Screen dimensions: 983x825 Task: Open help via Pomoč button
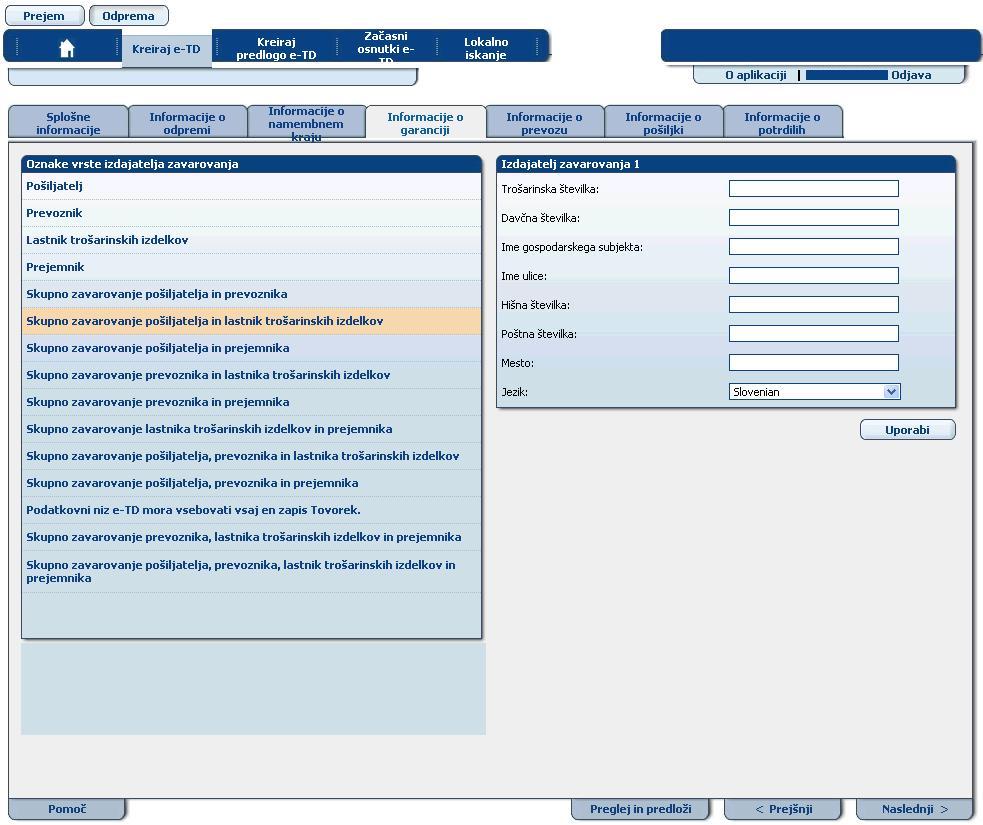click(x=67, y=809)
